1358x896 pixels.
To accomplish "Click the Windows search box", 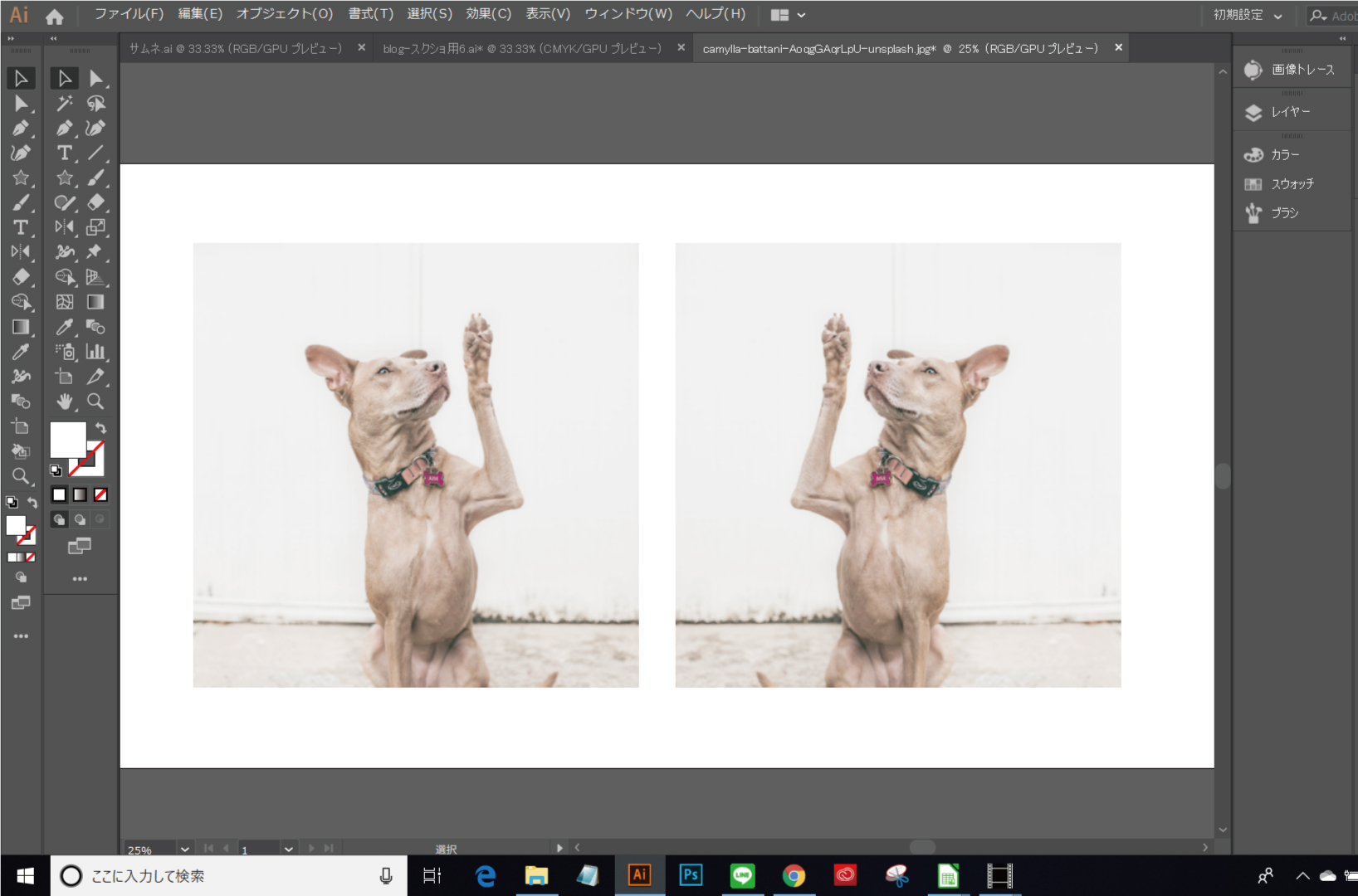I will coord(228,876).
